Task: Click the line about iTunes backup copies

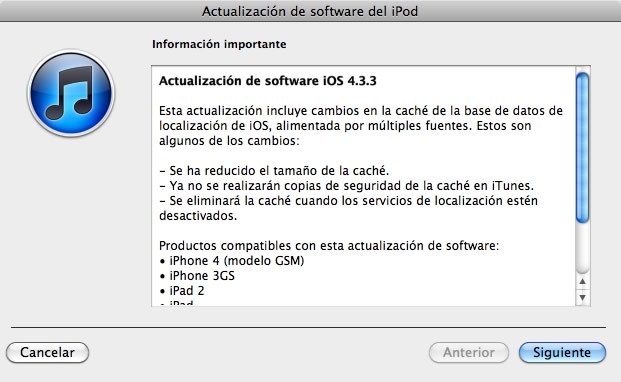Action: pyautogui.click(x=347, y=186)
